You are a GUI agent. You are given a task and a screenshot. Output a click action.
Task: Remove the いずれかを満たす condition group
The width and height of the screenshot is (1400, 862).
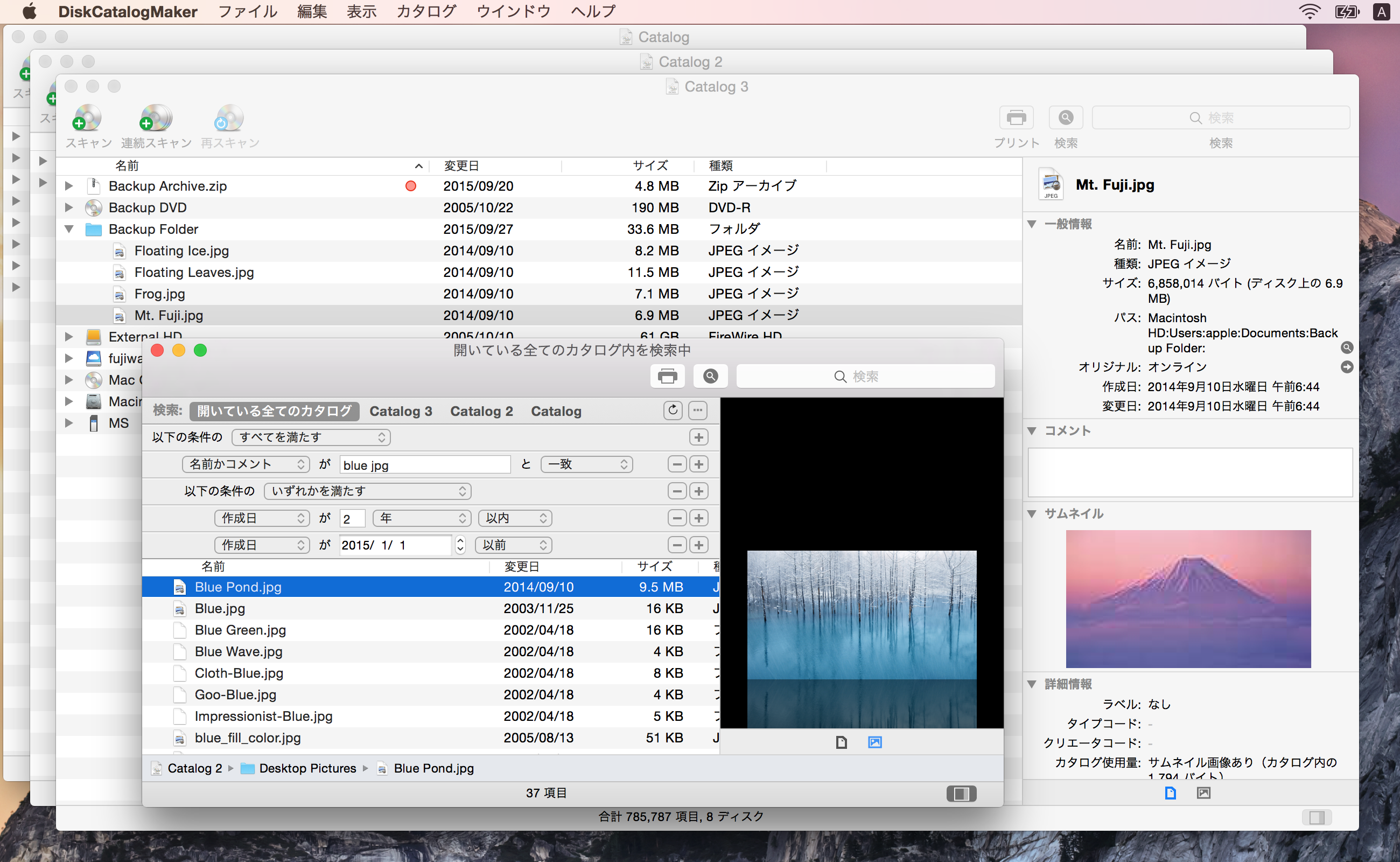point(676,491)
